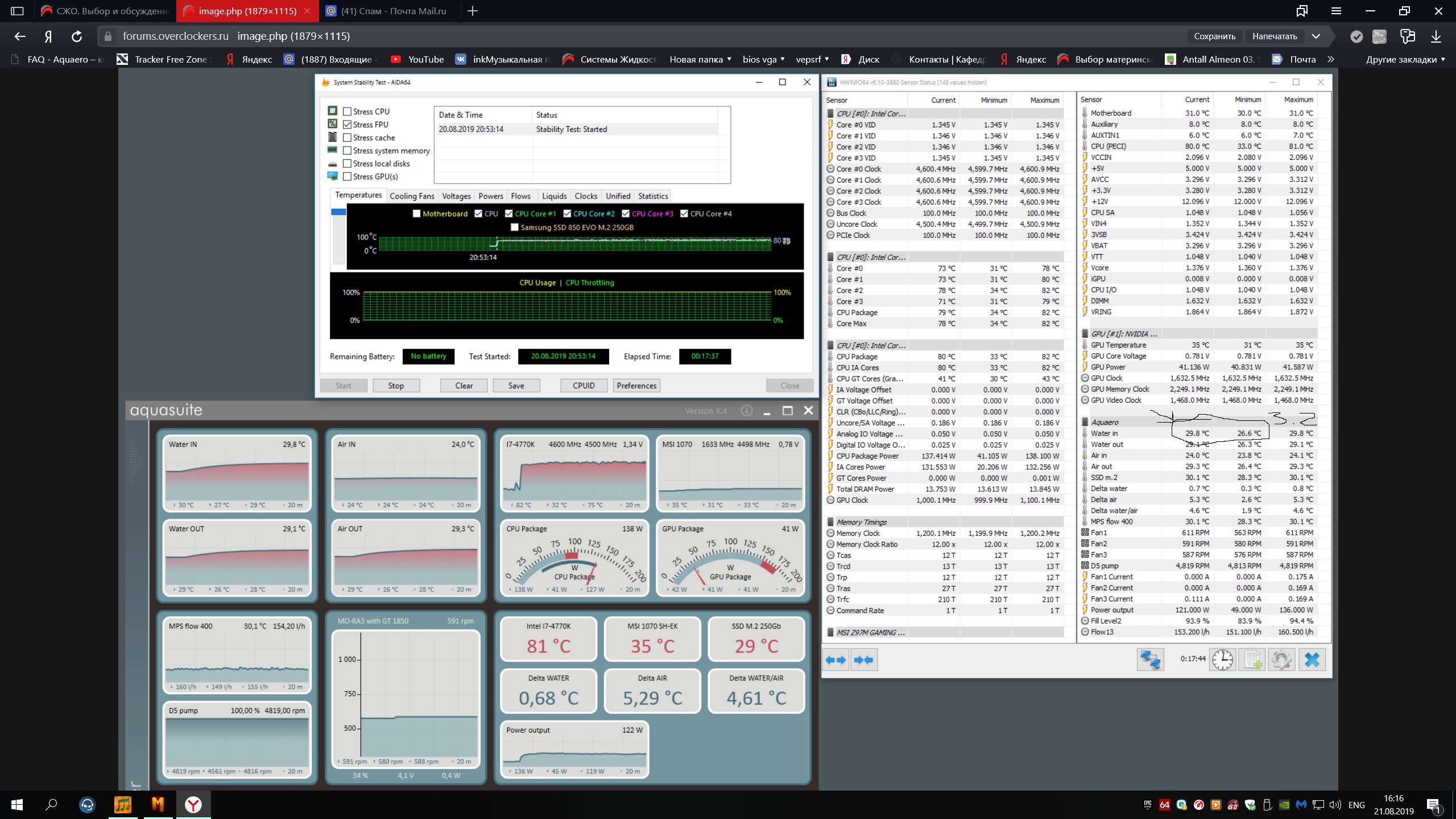Image resolution: width=1456 pixels, height=819 pixels.
Task: Click the HWiNFO reset clock icon
Action: coord(1222,660)
